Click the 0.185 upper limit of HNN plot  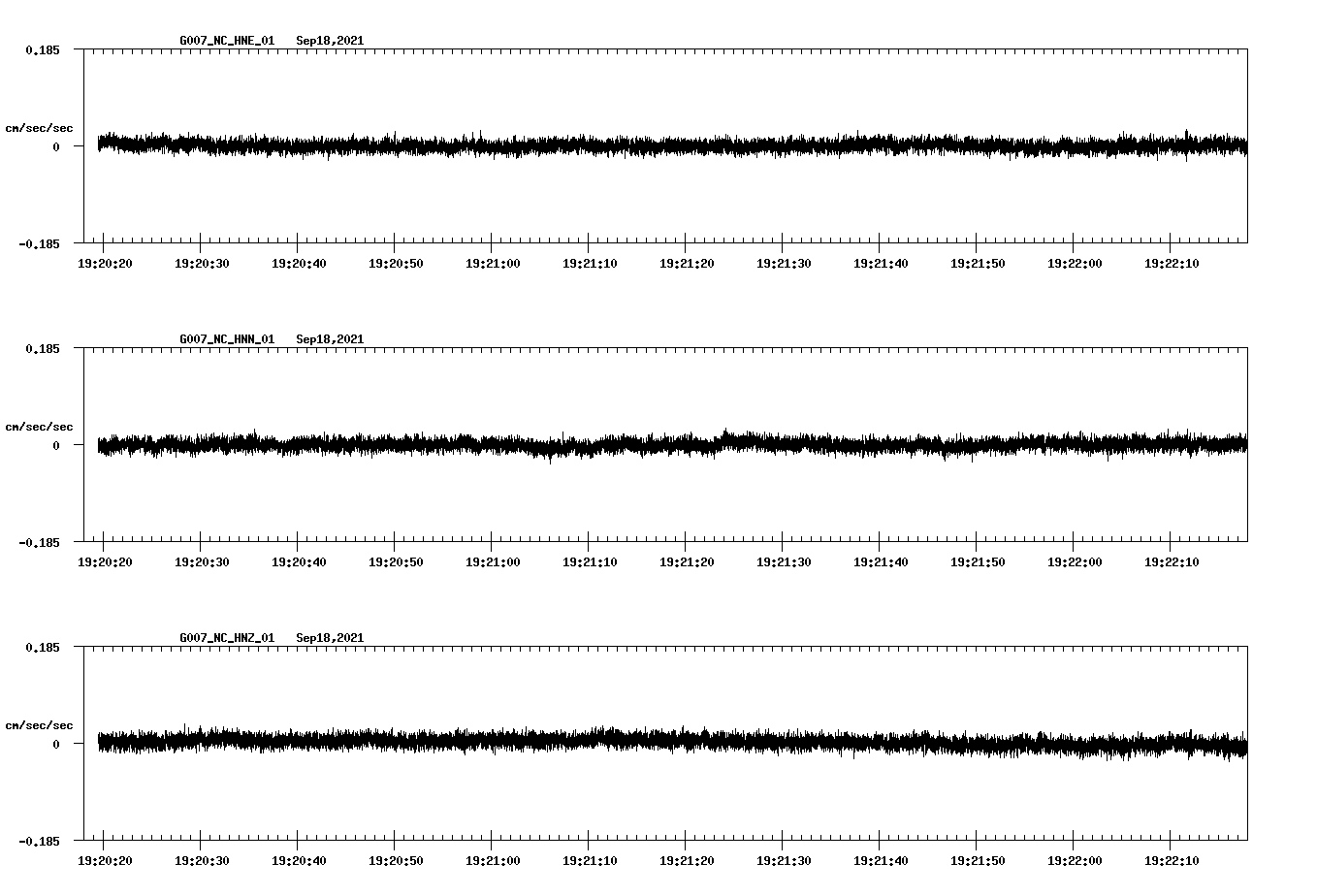(42, 348)
